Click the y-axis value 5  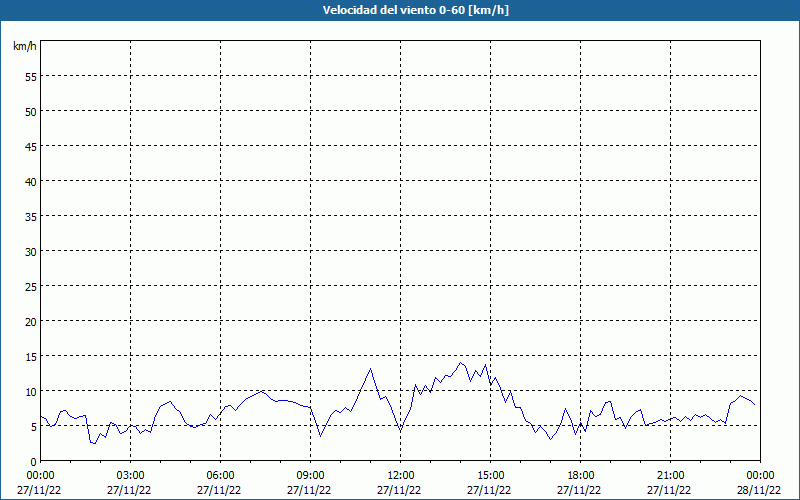pos(34,427)
